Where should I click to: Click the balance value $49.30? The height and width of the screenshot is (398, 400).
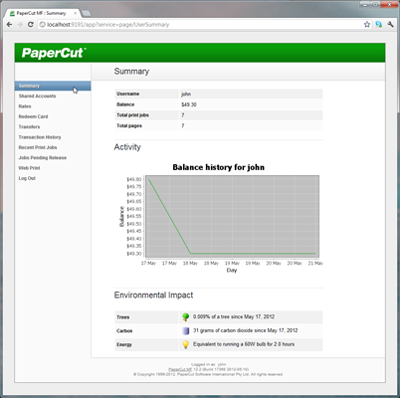coord(189,105)
